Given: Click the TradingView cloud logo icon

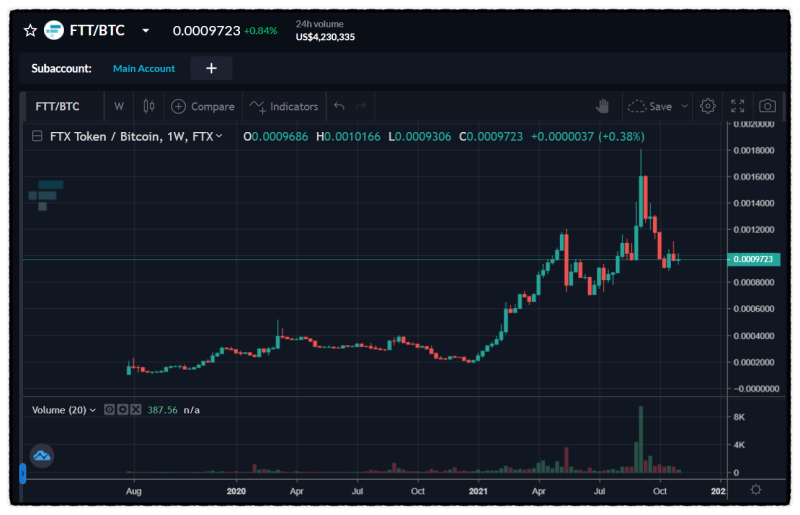Looking at the screenshot, I should [42, 456].
